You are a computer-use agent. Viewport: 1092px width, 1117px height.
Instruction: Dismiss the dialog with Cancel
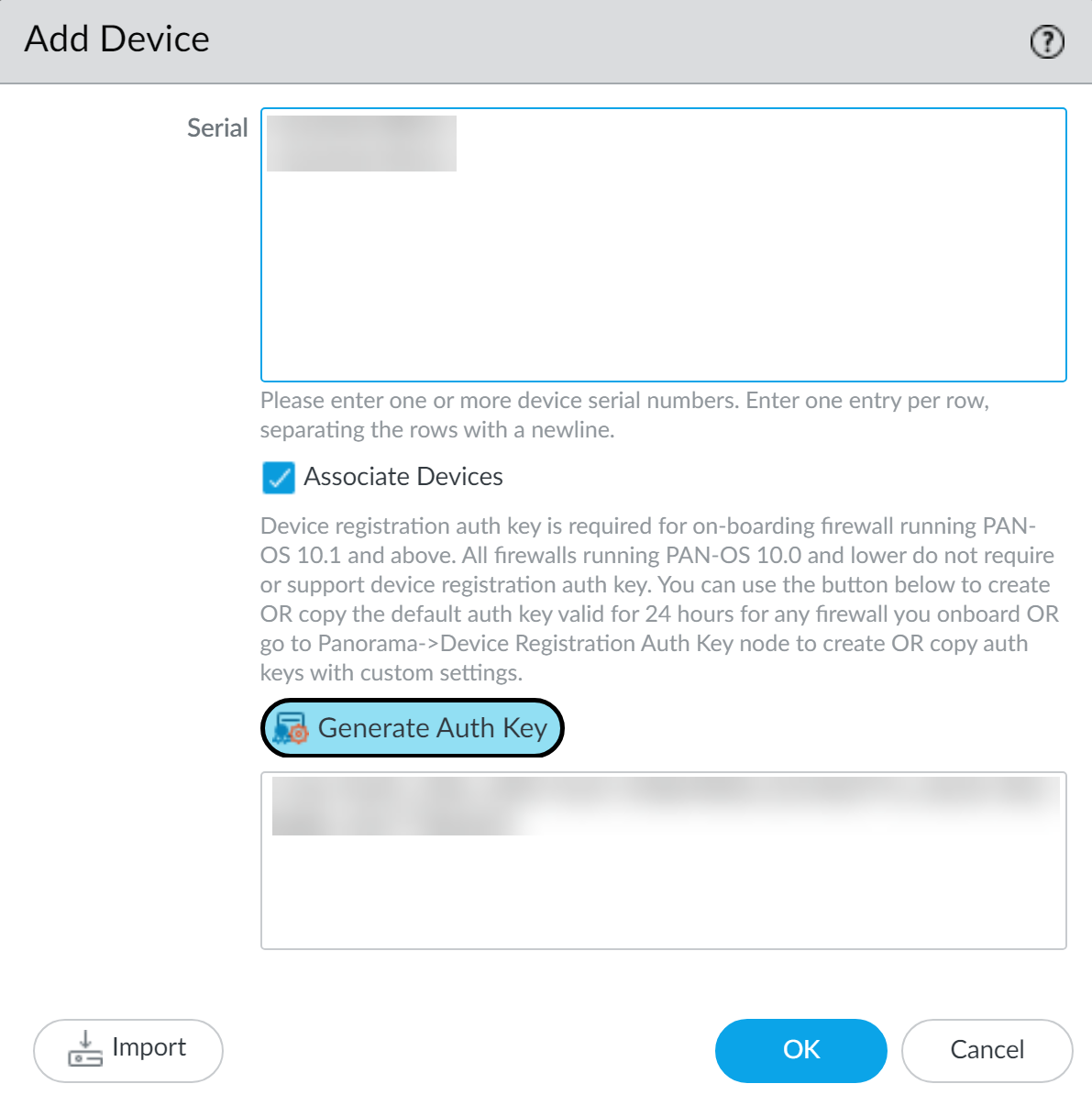coord(987,1050)
